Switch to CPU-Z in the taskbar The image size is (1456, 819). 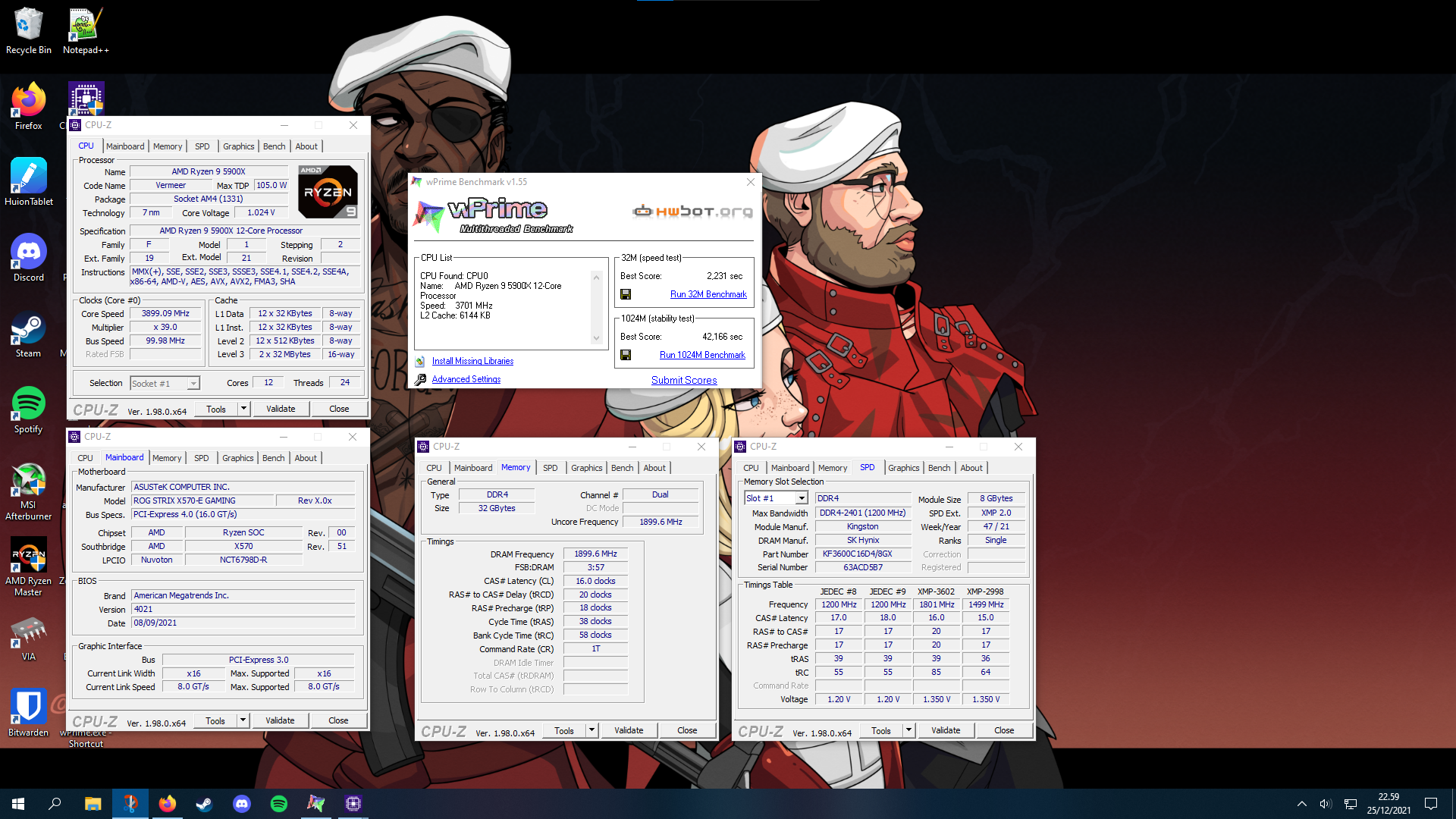pos(353,804)
